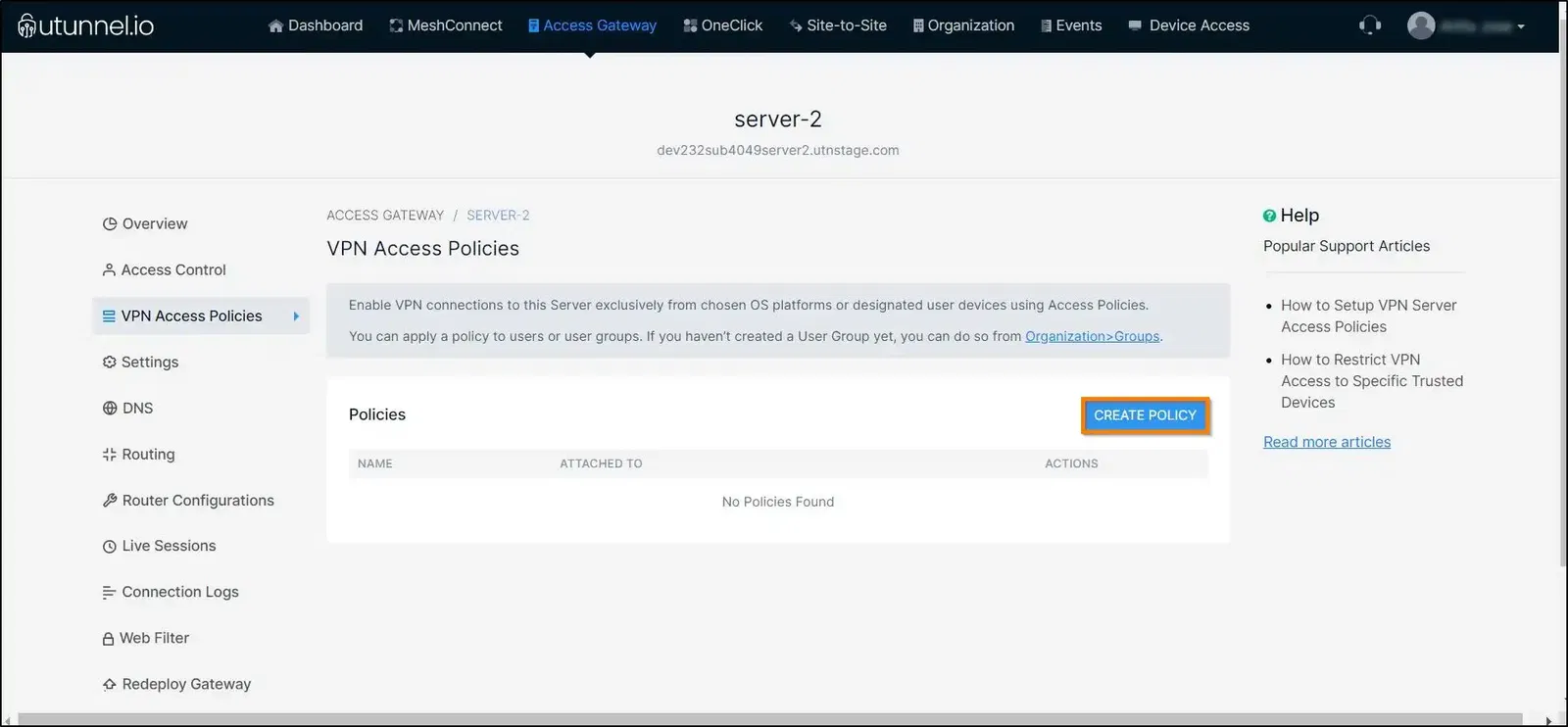
Task: Open Events in top navigation
Action: 1071,25
